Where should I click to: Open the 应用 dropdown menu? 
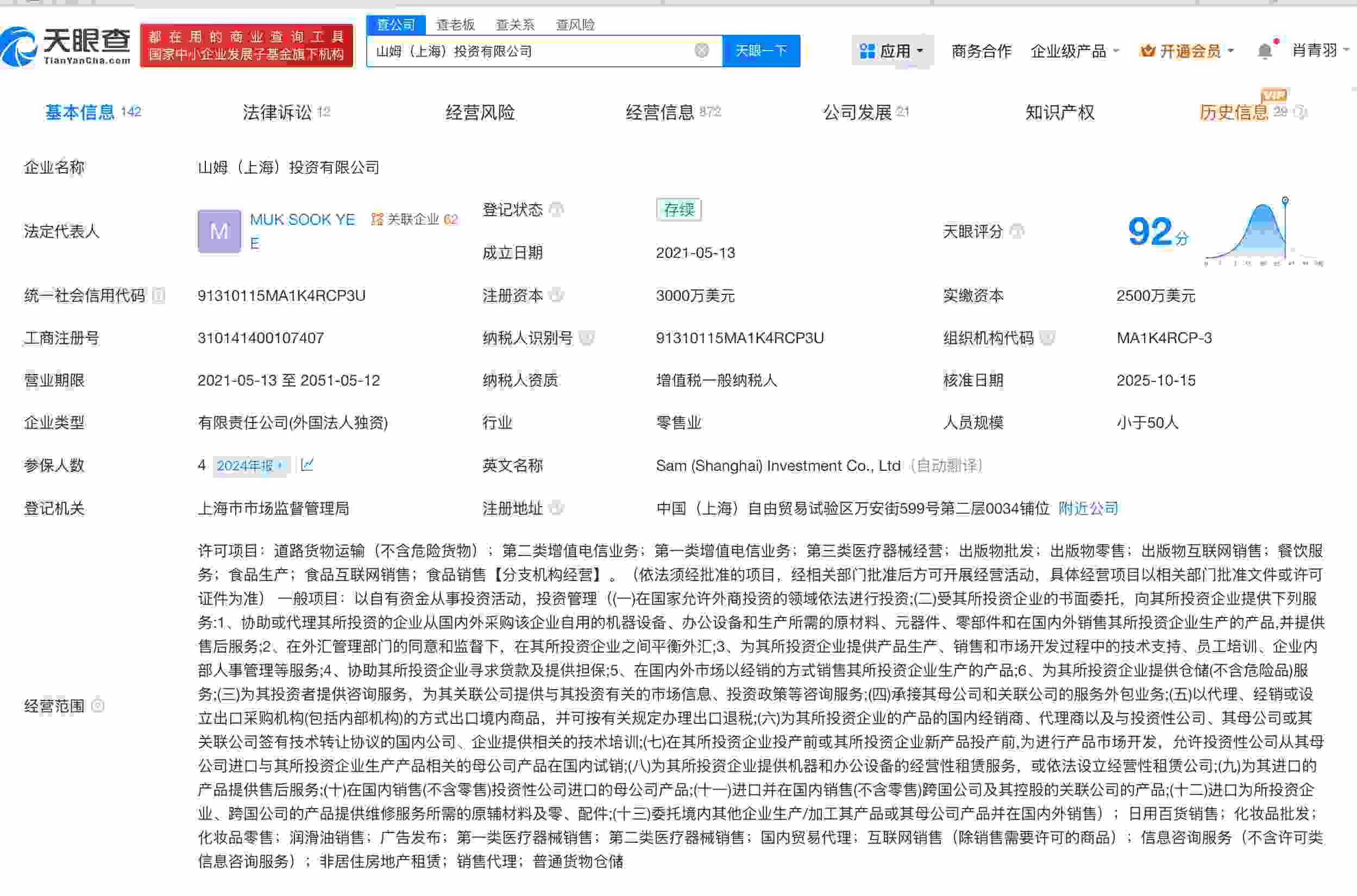pos(891,51)
